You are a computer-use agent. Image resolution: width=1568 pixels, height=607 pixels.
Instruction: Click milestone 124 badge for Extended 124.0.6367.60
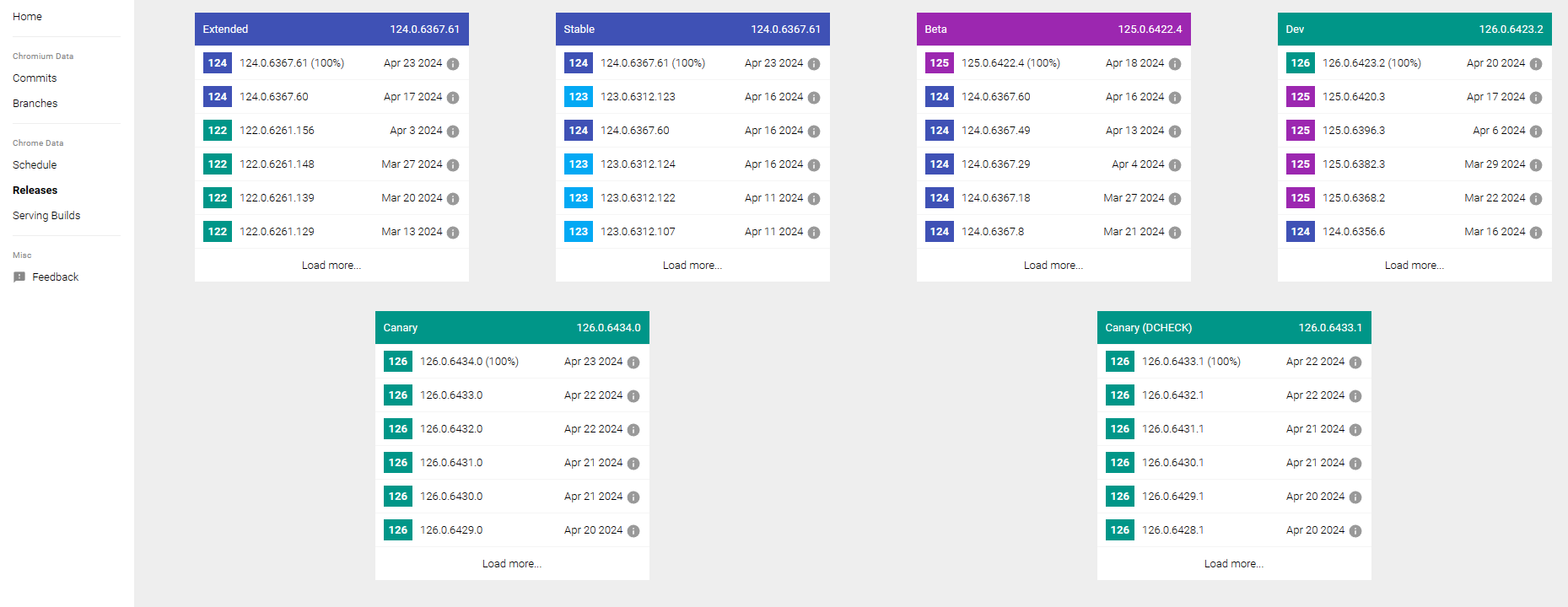tap(218, 97)
